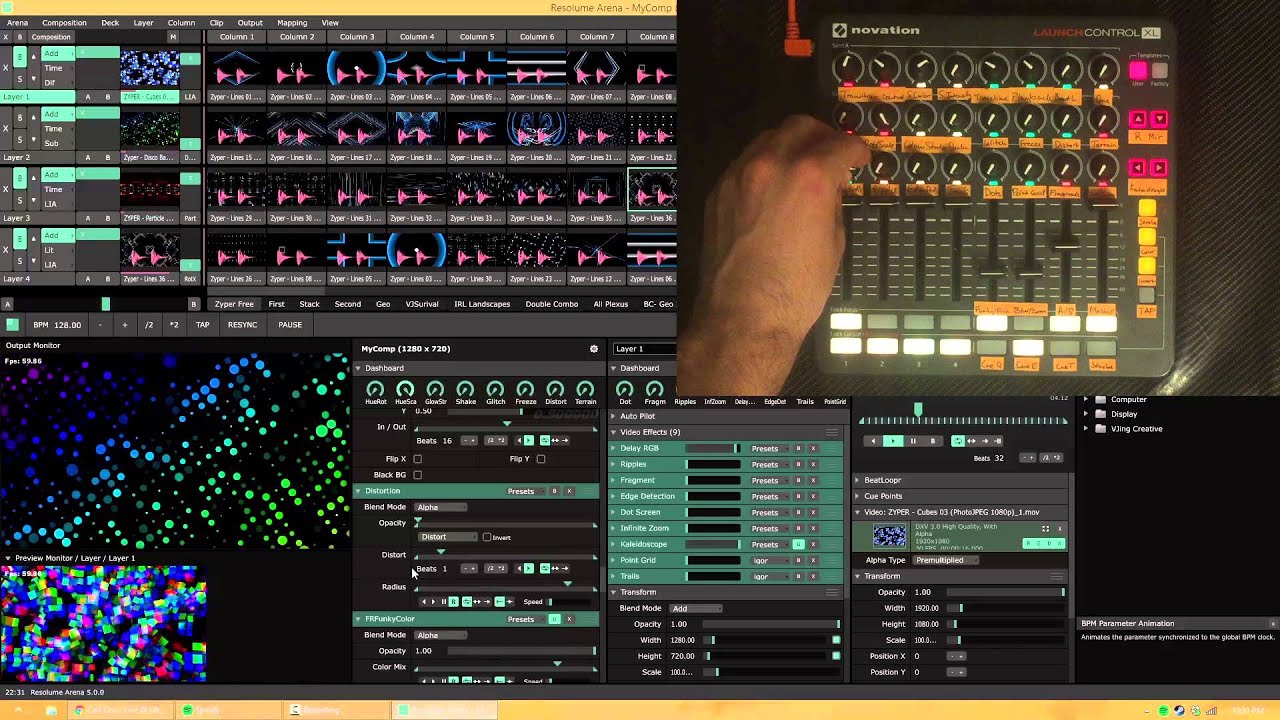Fullscreen the ZYPER Cubes video preview
This screenshot has height=720, width=1280.
1046,528
